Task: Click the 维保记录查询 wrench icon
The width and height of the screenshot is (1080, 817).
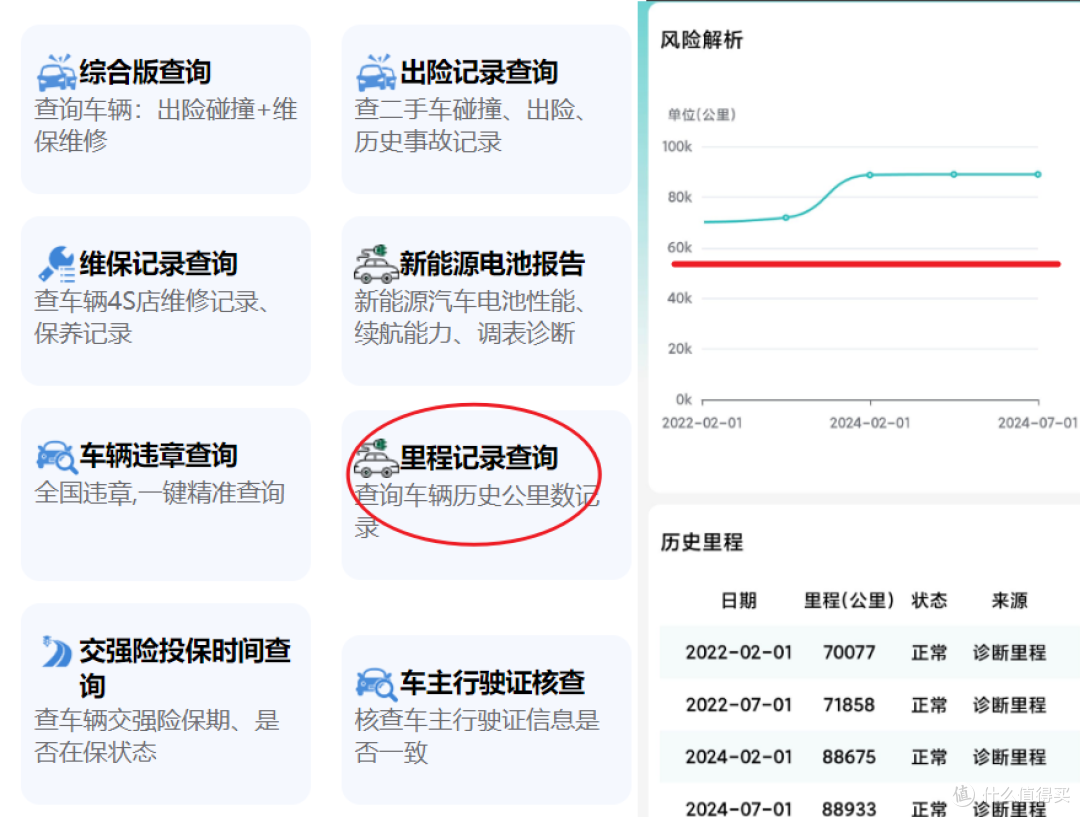Action: [x=56, y=265]
